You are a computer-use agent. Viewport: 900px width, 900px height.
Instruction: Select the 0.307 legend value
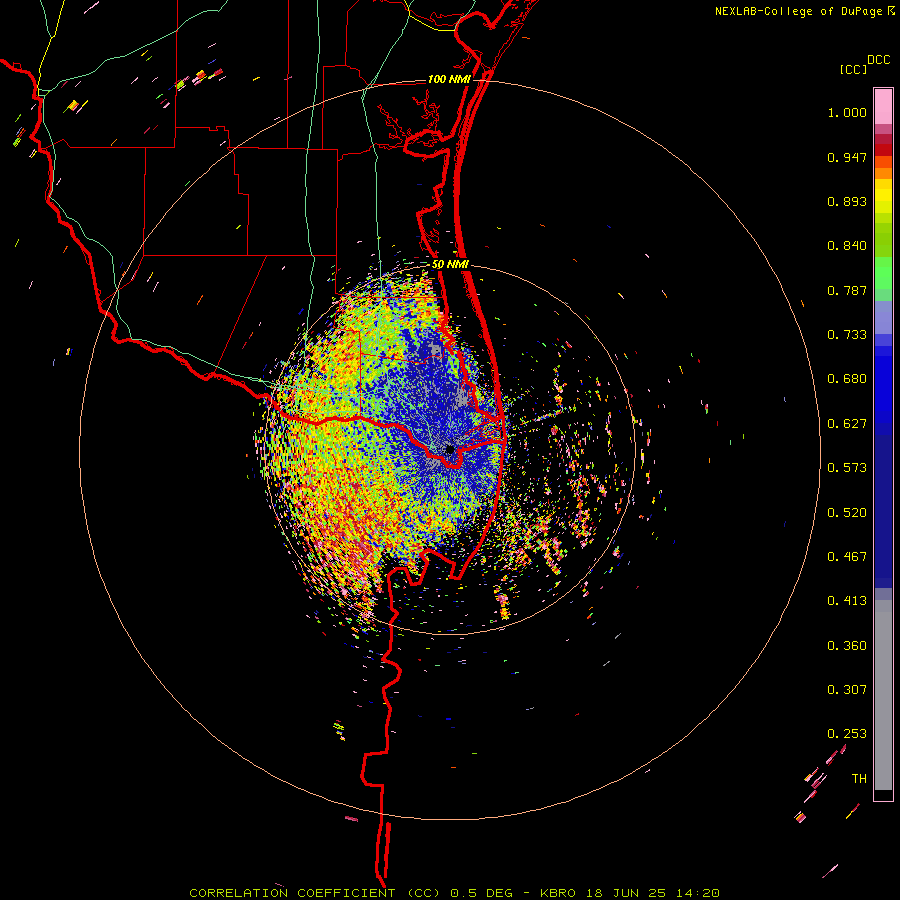click(847, 690)
